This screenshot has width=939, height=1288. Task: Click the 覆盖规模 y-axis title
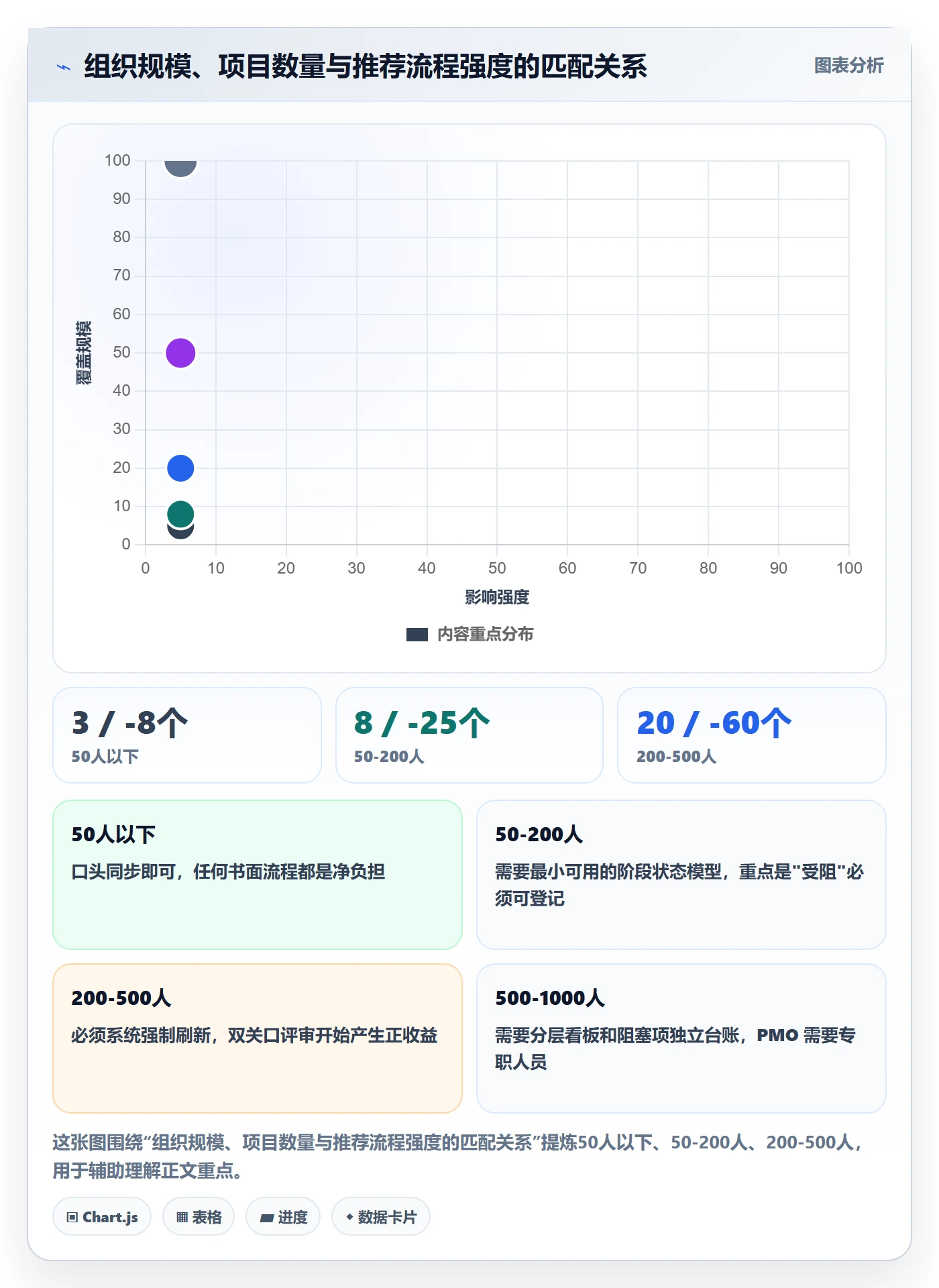pyautogui.click(x=84, y=352)
